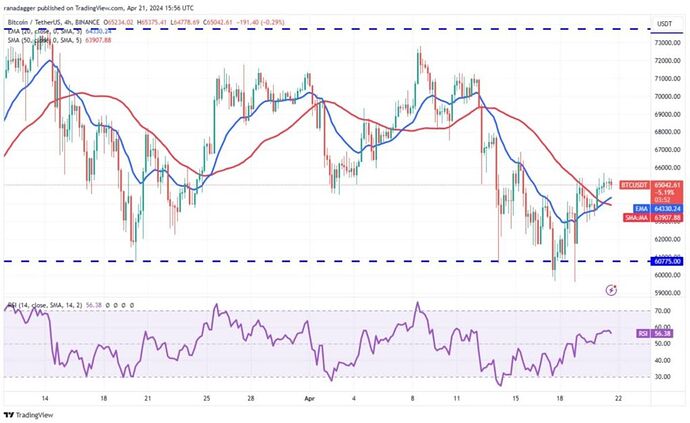Click the 25 label on the date axis
The width and height of the screenshot is (690, 423).
pos(207,399)
